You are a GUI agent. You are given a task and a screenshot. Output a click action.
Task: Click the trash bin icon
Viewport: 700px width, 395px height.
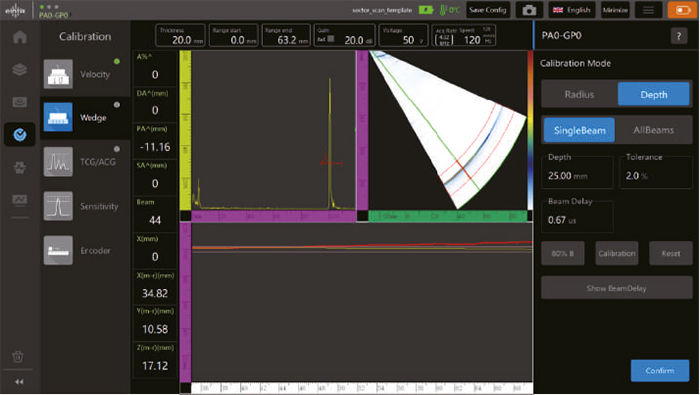pyautogui.click(x=18, y=357)
